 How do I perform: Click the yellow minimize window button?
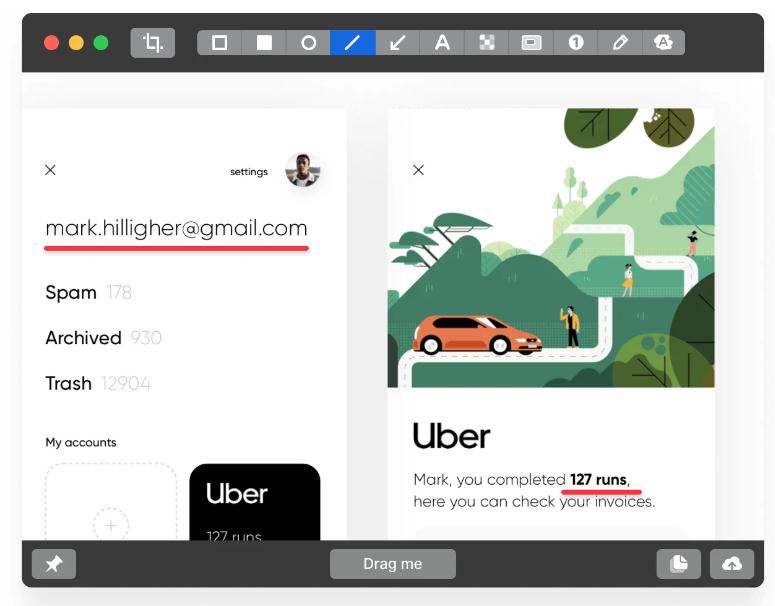click(x=76, y=43)
